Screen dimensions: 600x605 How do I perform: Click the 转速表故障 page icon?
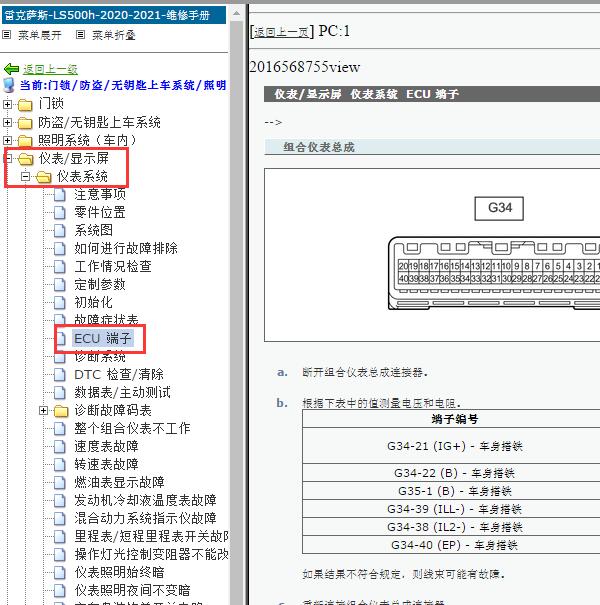[60, 465]
